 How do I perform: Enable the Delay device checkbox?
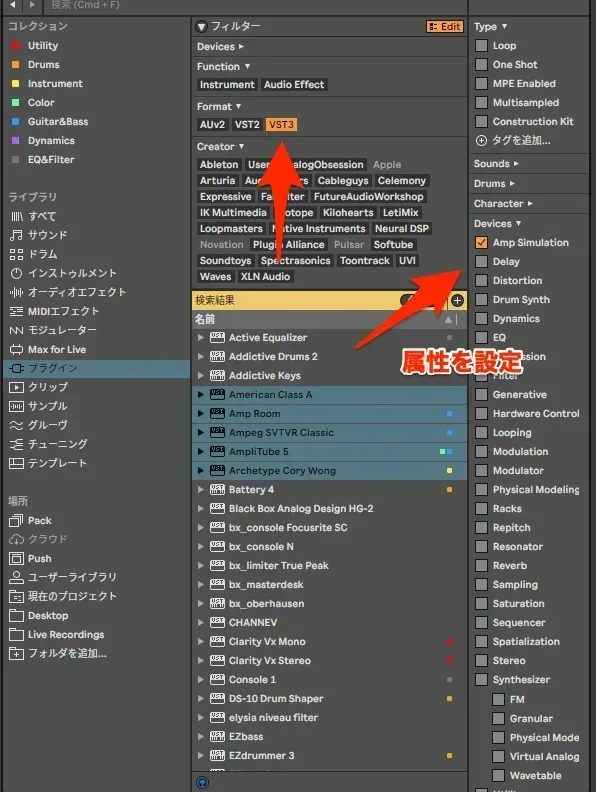pyautogui.click(x=481, y=262)
